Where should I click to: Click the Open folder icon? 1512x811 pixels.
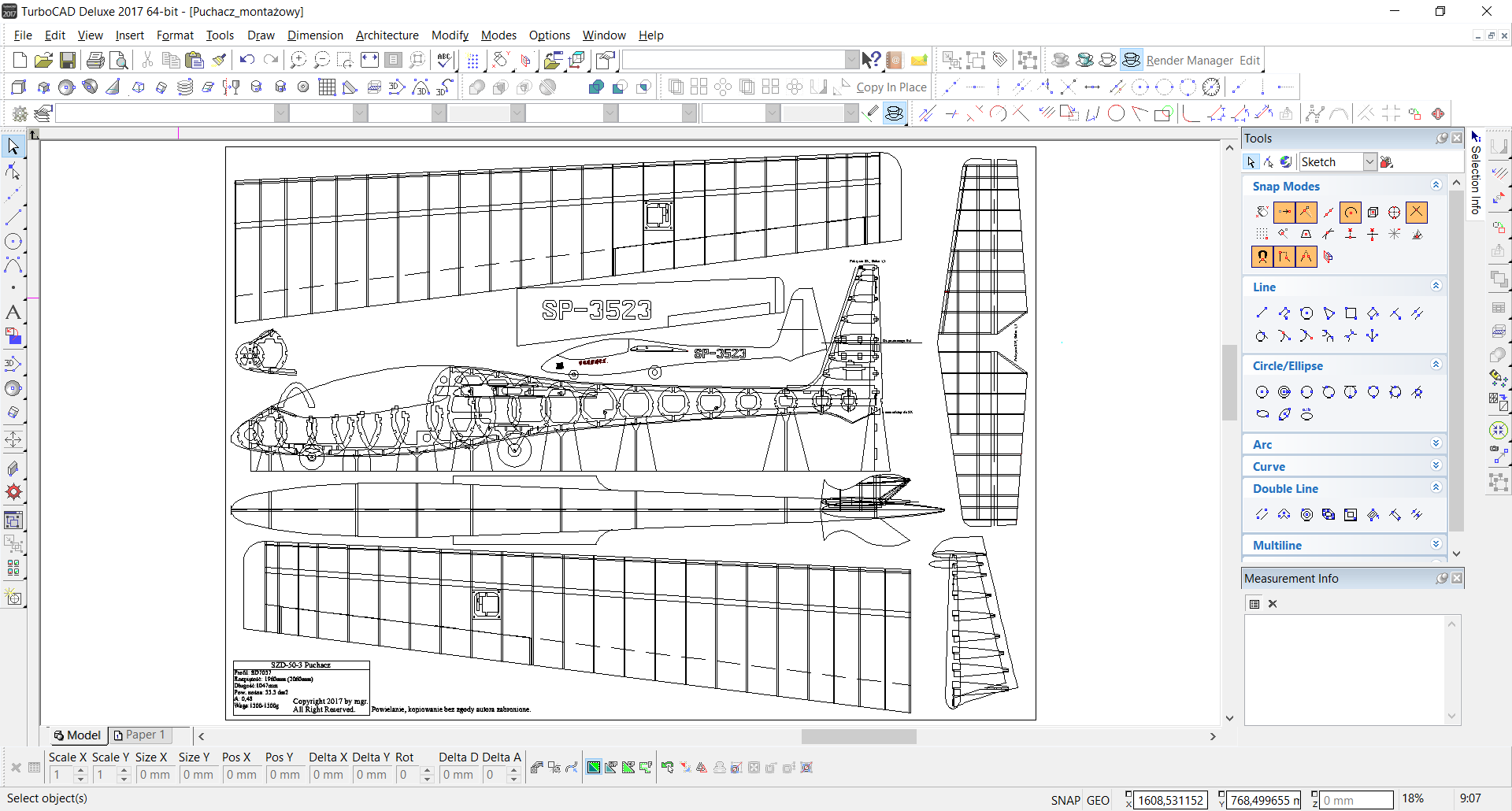(43, 61)
